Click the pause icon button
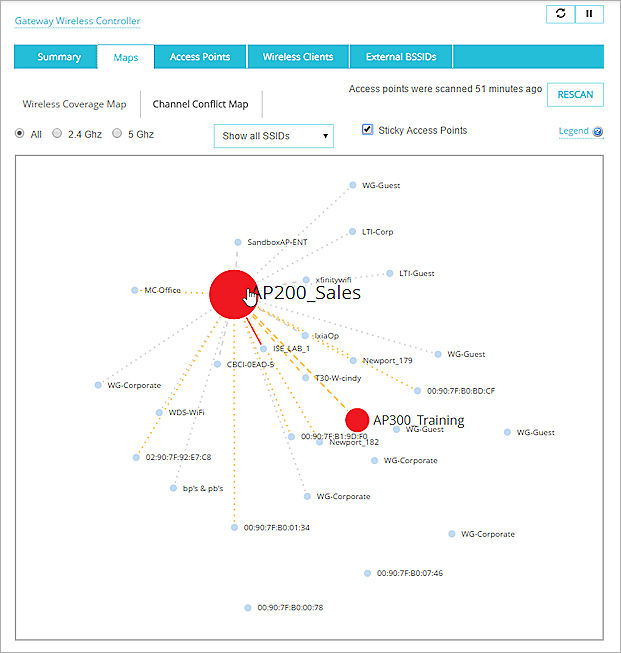621x653 pixels. (x=589, y=14)
